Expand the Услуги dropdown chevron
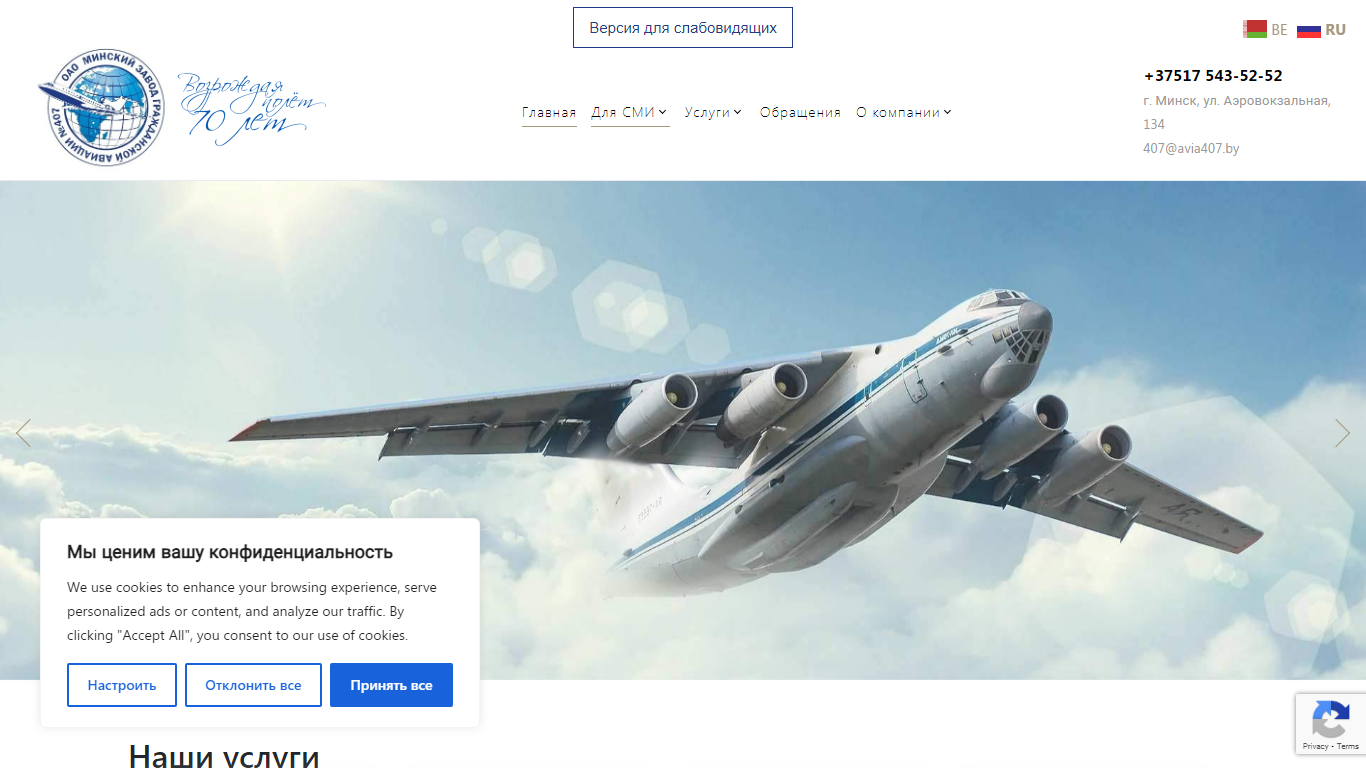Screen dimensions: 1366x768 coord(737,112)
